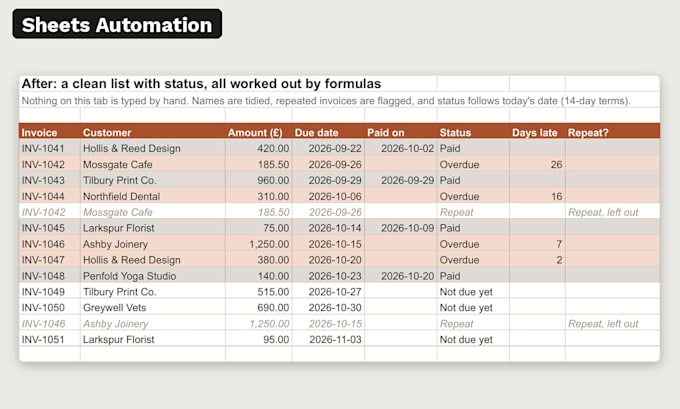Click the due date "2026-11-03"
The height and width of the screenshot is (409, 680).
pyautogui.click(x=335, y=340)
